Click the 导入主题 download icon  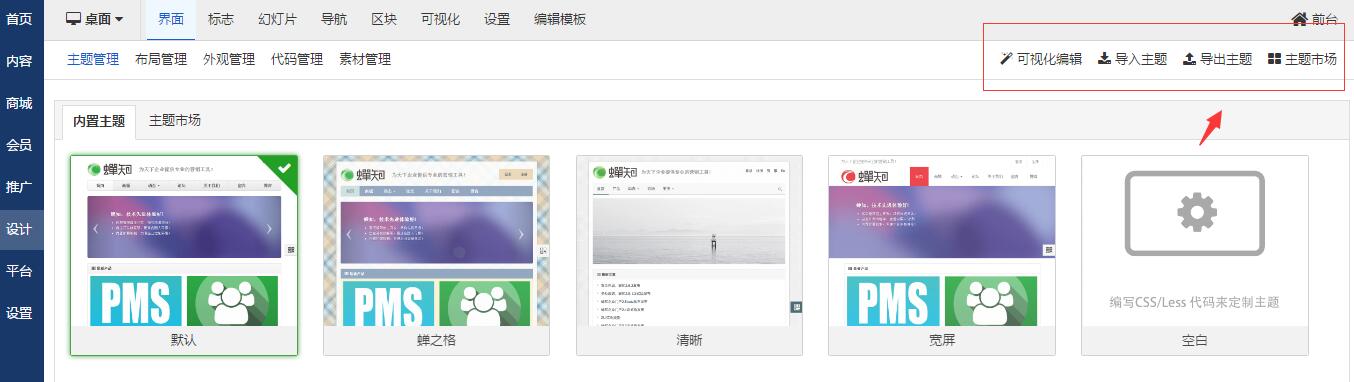[1104, 59]
